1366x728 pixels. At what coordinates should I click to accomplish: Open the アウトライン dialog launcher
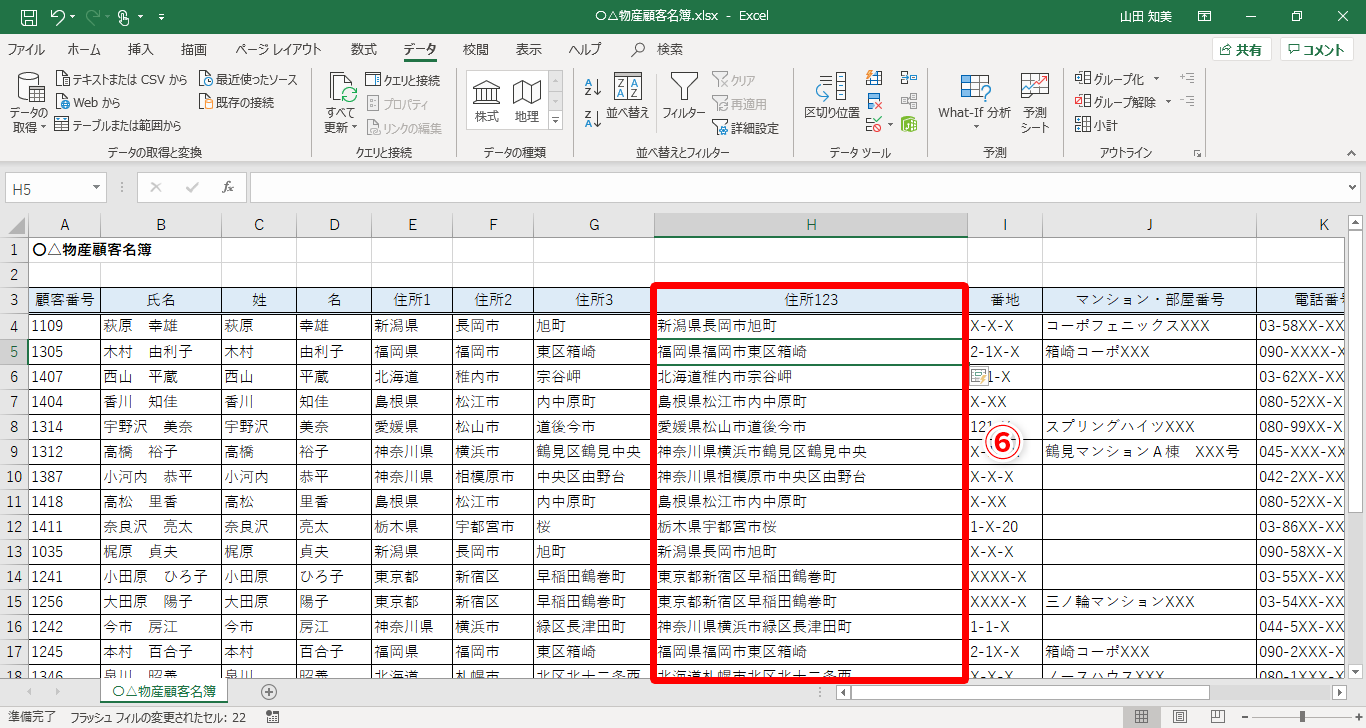coord(1197,154)
